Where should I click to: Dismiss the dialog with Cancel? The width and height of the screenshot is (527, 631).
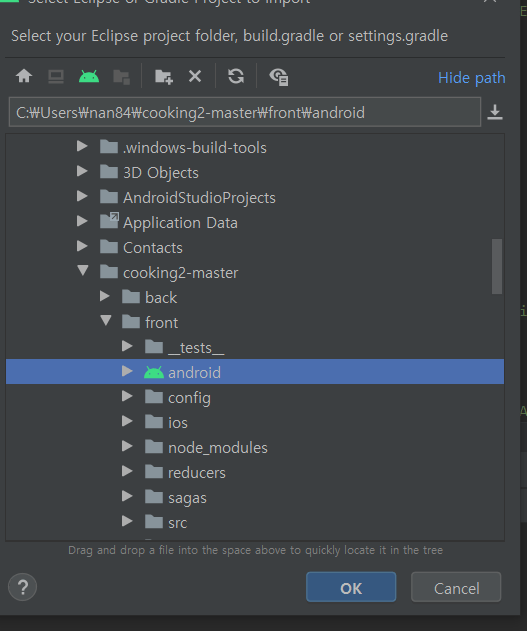456,587
